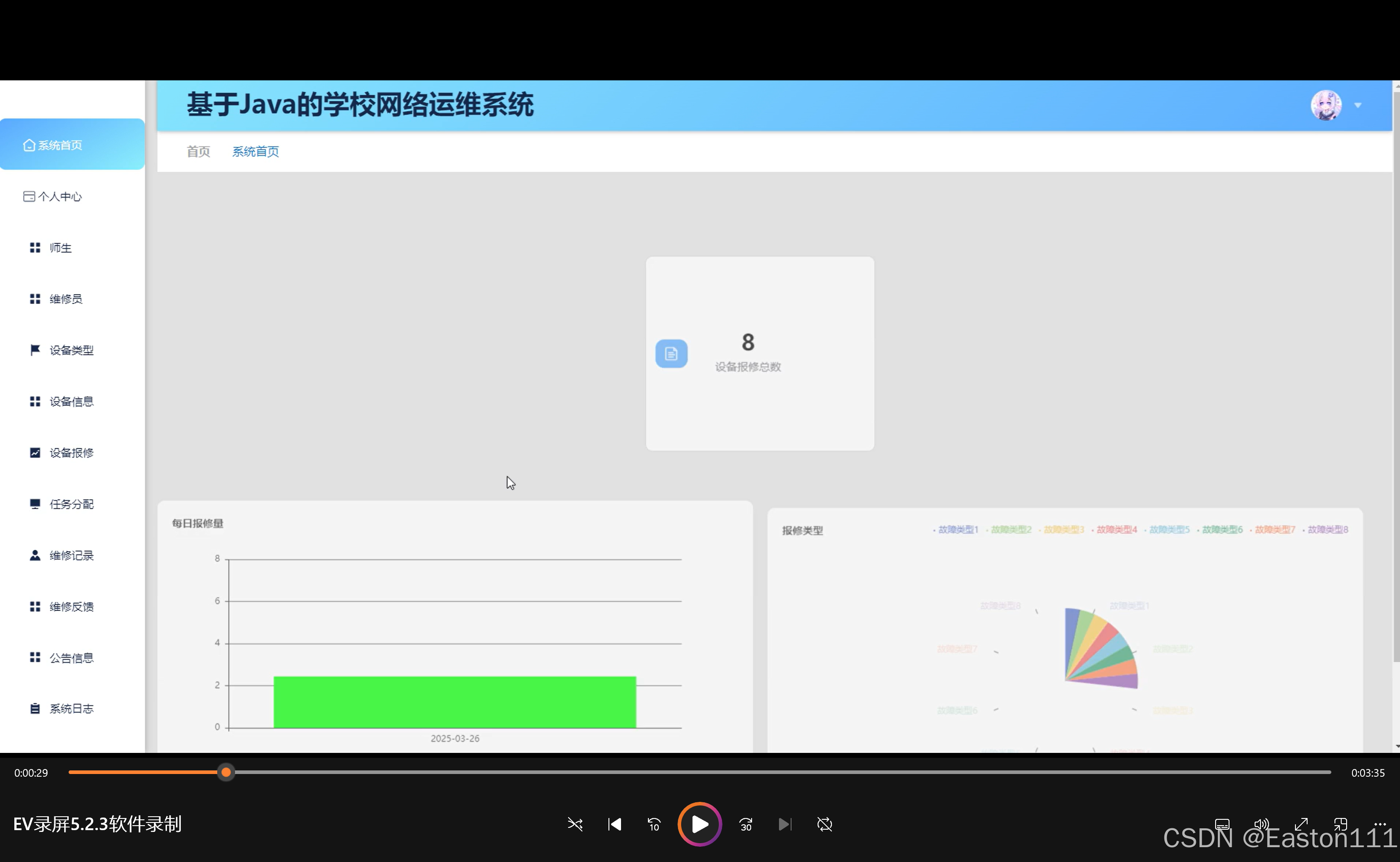Enable picture-in-picture mode

pos(1340,824)
